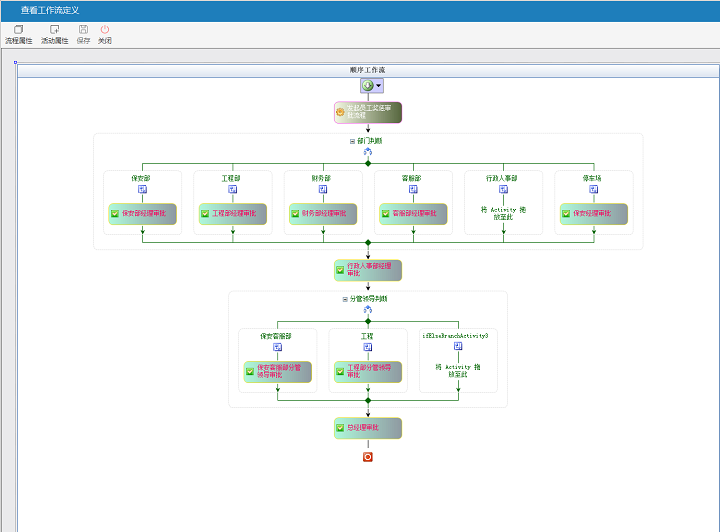
Task: Select the 工程部经理审批 activity
Action: tap(233, 214)
